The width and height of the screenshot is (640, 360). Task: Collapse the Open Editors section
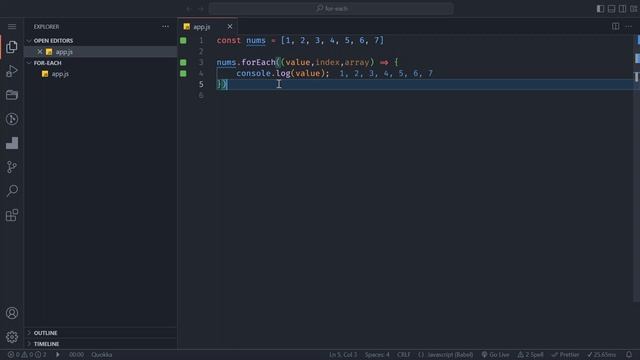point(53,41)
